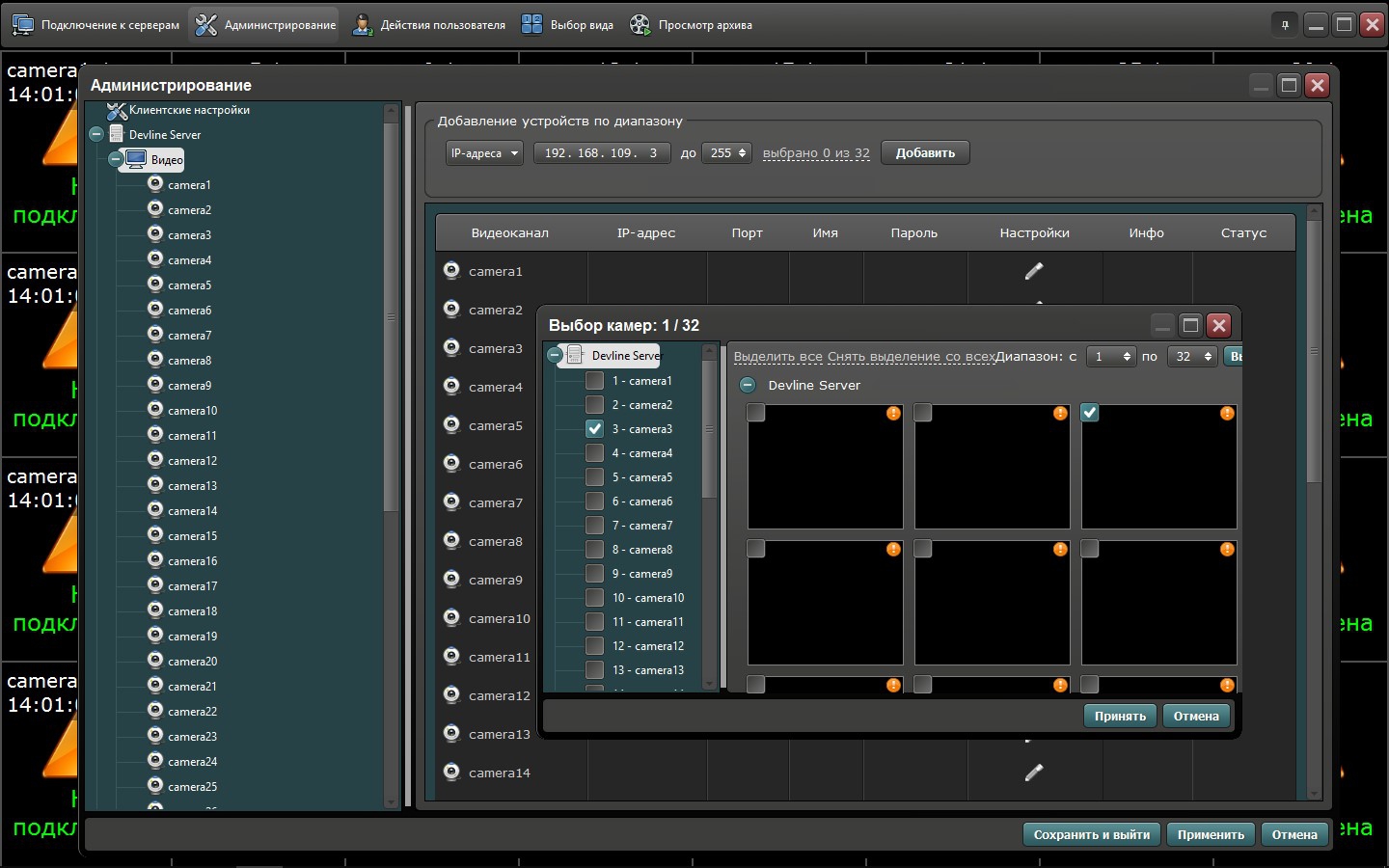Click camera selection tree scrollbar
The image size is (1389, 868).
[710, 429]
